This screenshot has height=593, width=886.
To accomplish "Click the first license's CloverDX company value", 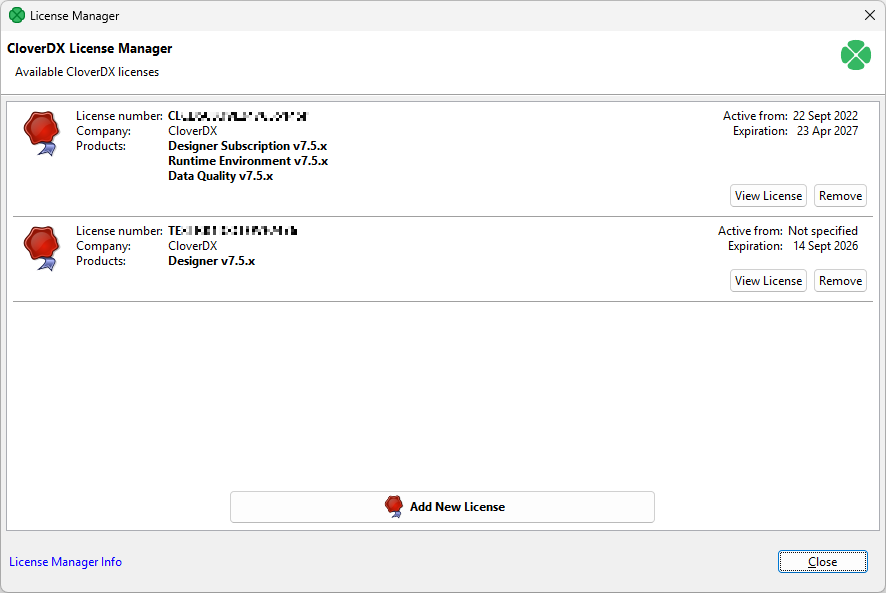I will (193, 131).
